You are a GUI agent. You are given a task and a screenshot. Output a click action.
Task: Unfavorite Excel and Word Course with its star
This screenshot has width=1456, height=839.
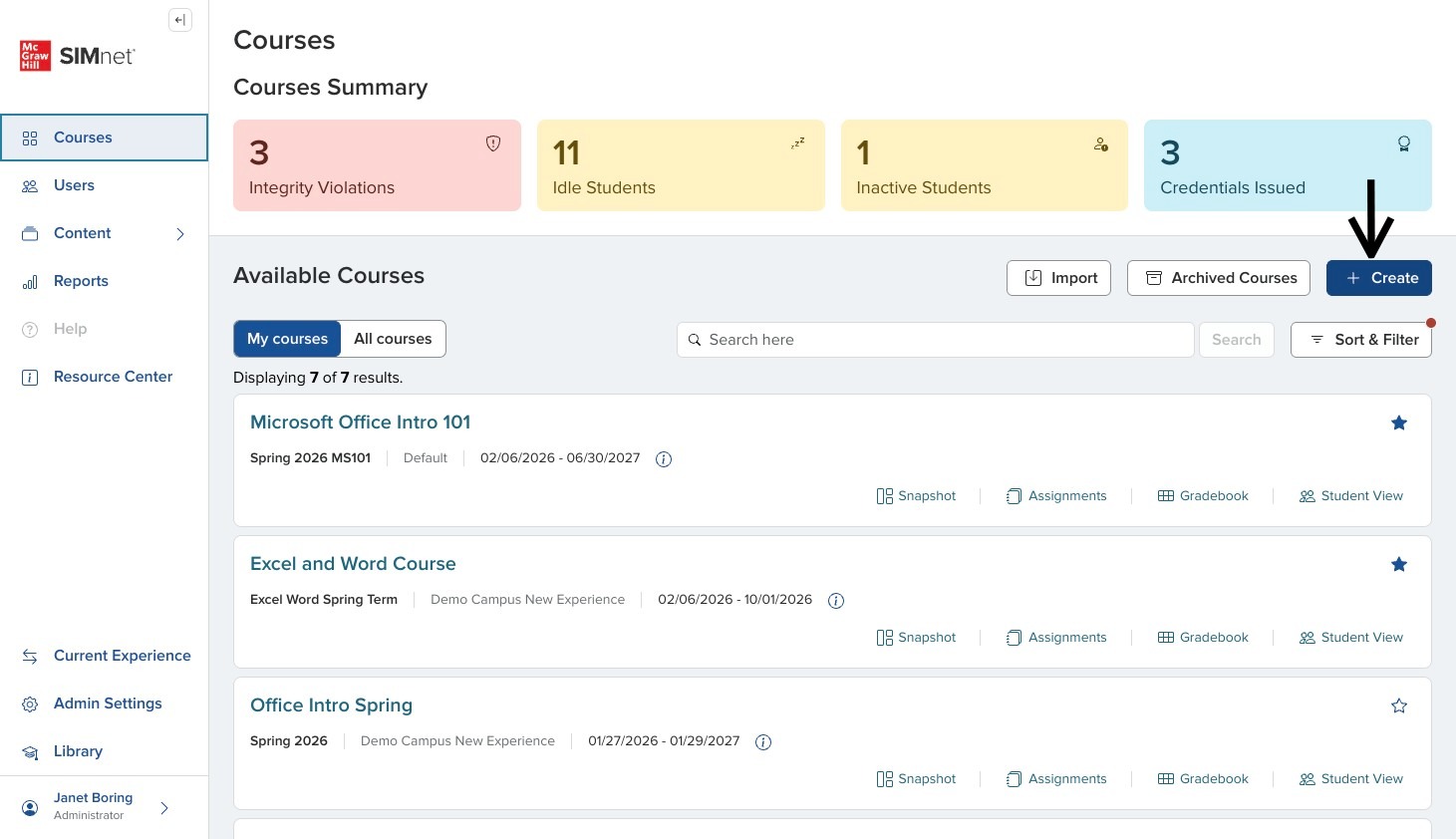1399,565
